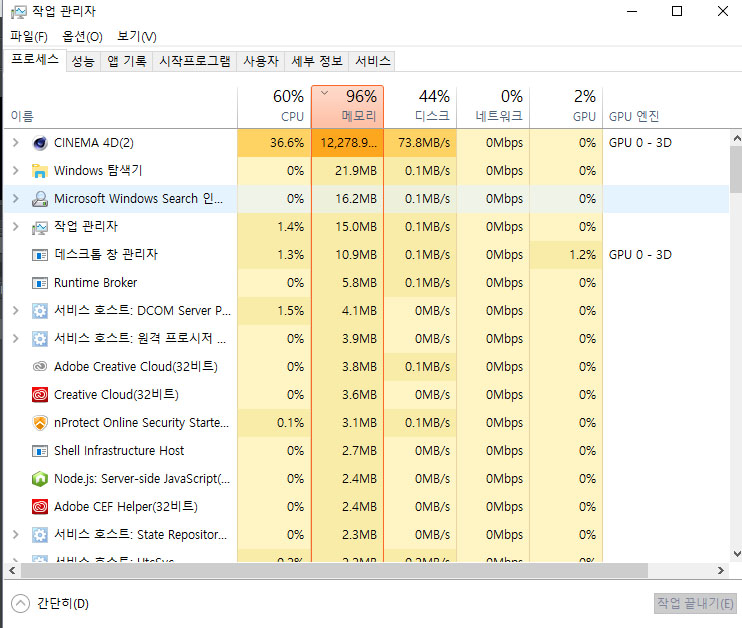The height and width of the screenshot is (628, 742).
Task: Click GPU 0 - 3D in CINEMA 4D row
Action: (x=640, y=142)
